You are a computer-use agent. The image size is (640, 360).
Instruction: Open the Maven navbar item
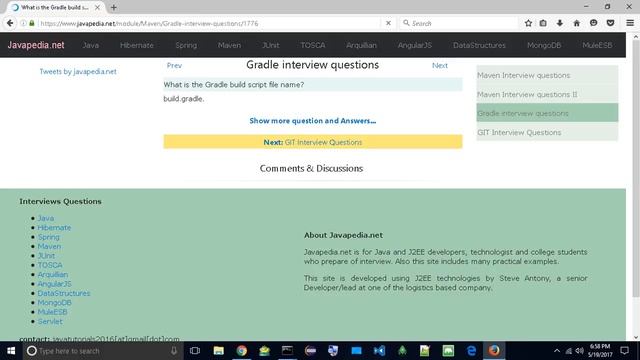(229, 45)
